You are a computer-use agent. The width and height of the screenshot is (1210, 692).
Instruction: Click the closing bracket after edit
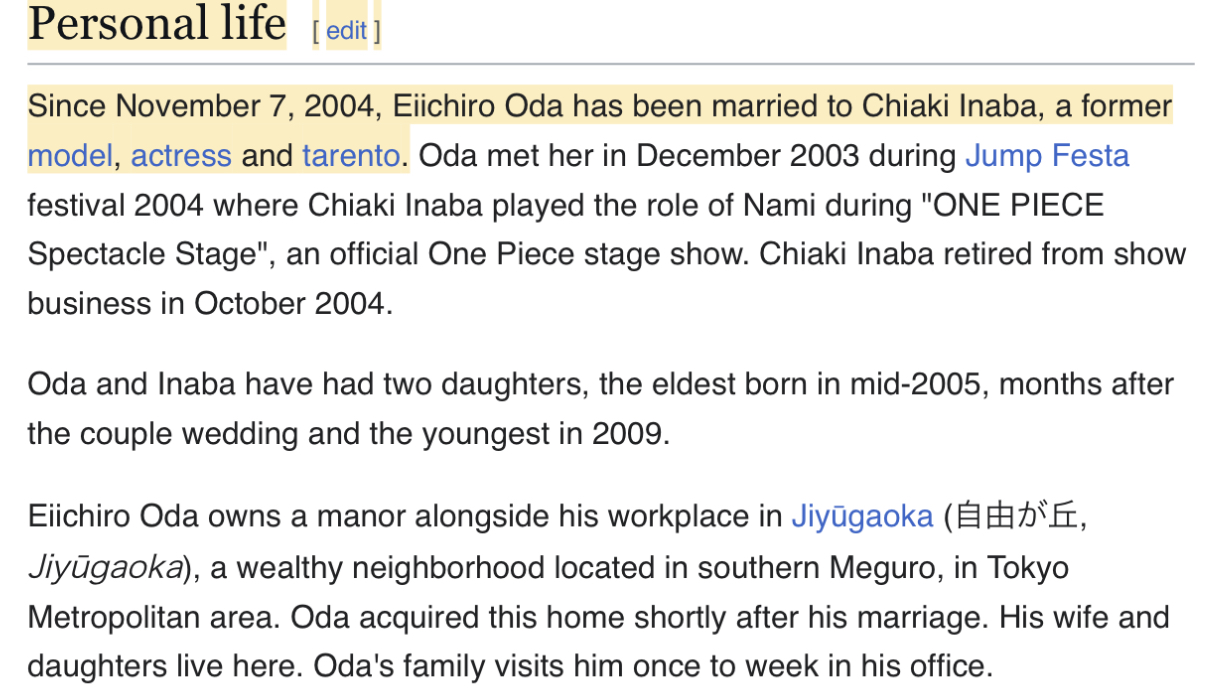tap(377, 31)
